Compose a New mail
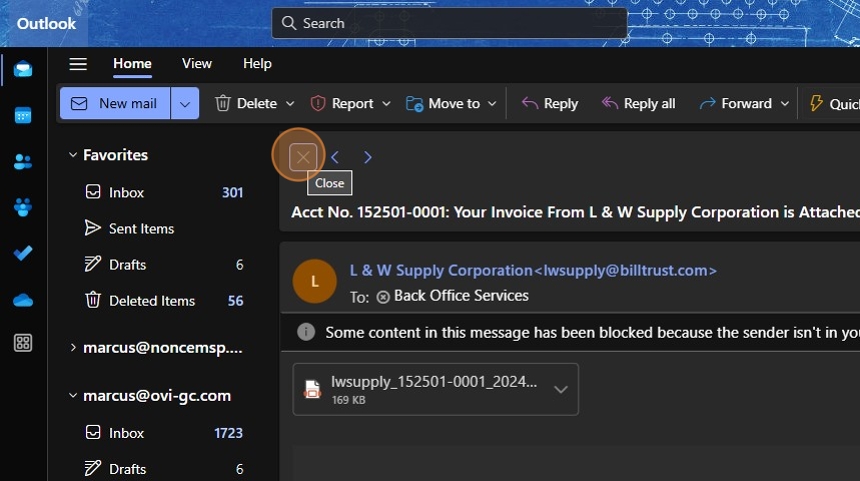 click(115, 103)
